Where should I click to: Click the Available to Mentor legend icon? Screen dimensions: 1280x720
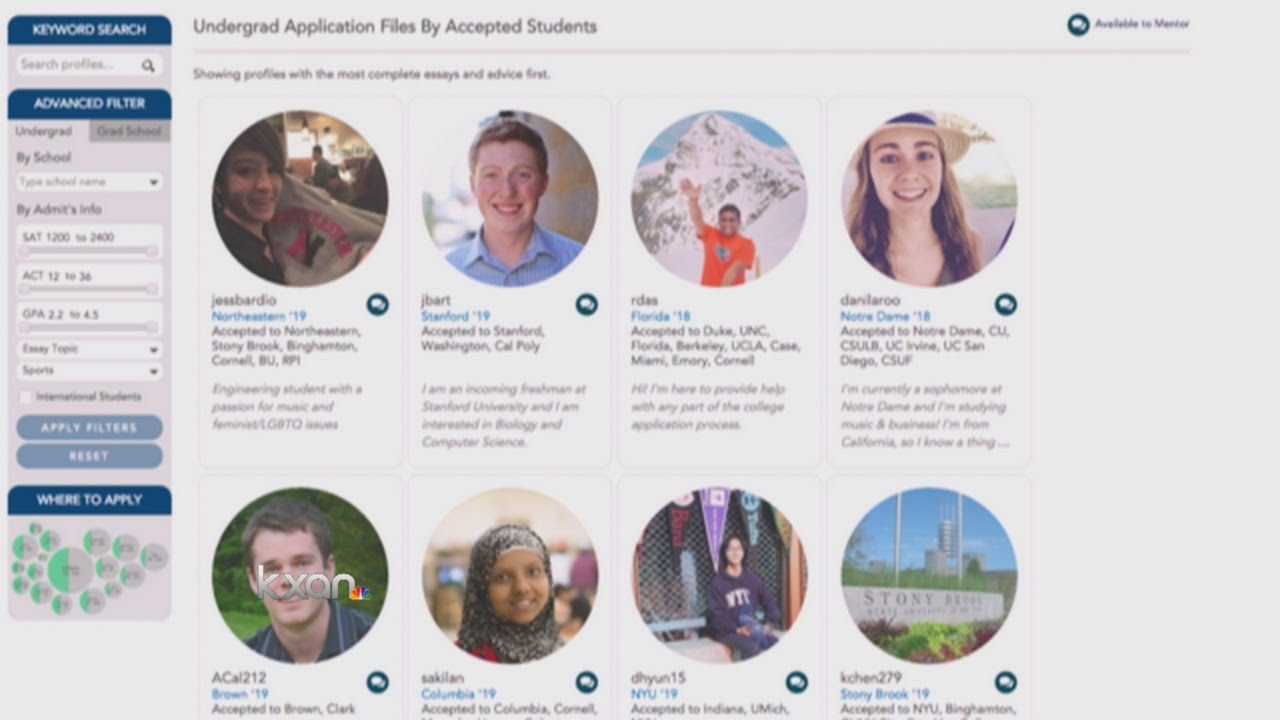pyautogui.click(x=1078, y=25)
